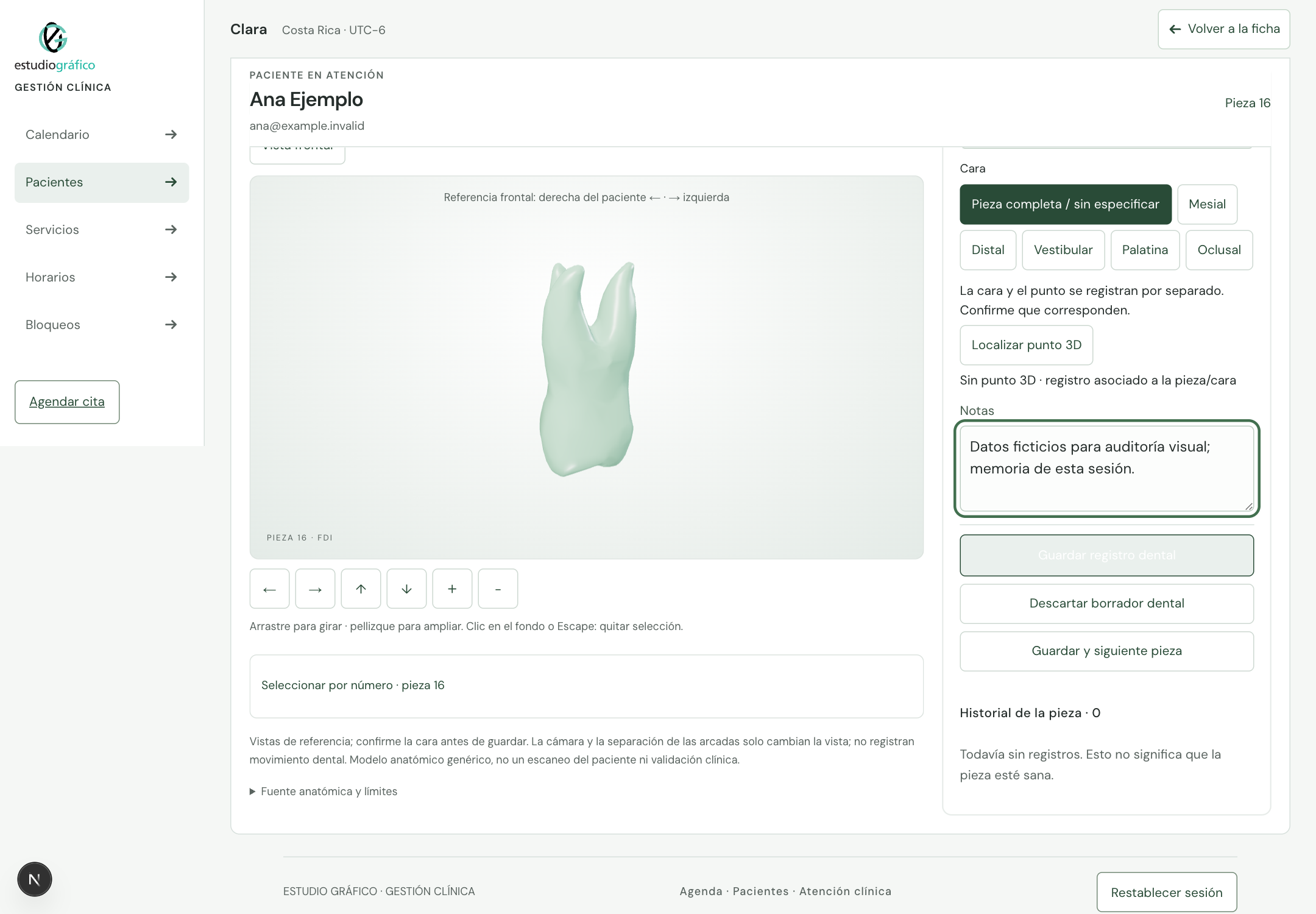Open Pacientes in the sidebar

(102, 182)
